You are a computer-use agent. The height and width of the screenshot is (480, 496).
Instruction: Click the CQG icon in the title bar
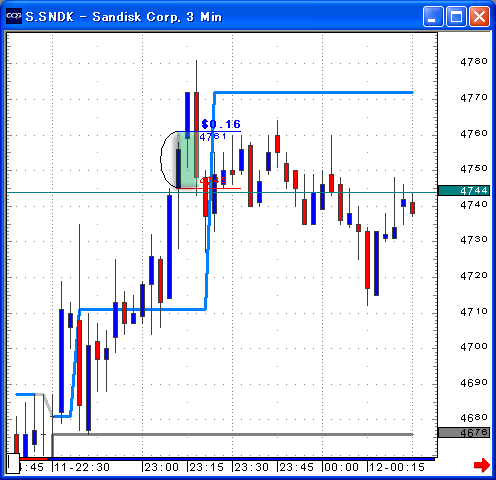[14, 16]
